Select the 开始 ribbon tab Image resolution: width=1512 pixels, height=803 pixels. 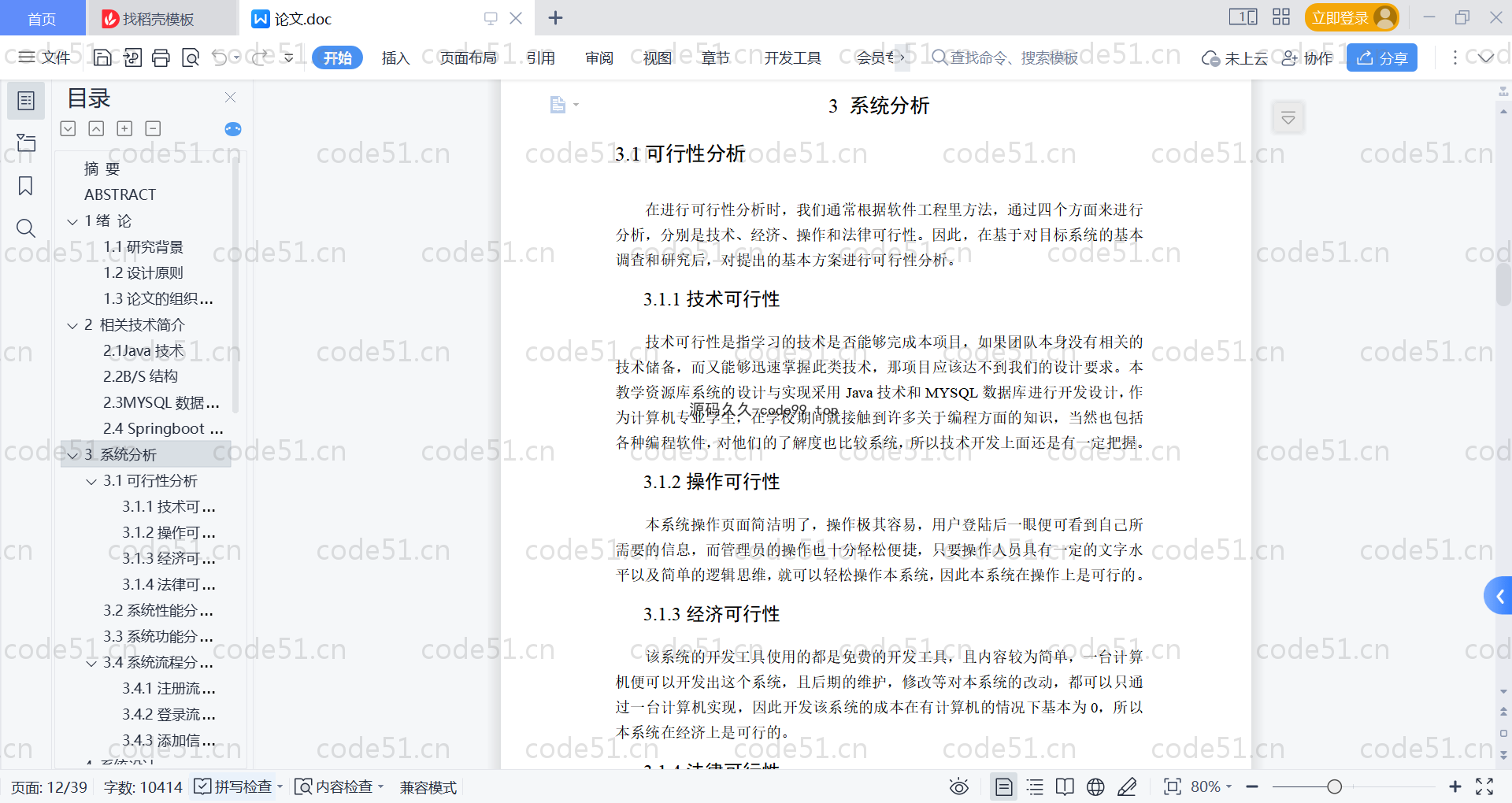pyautogui.click(x=337, y=57)
